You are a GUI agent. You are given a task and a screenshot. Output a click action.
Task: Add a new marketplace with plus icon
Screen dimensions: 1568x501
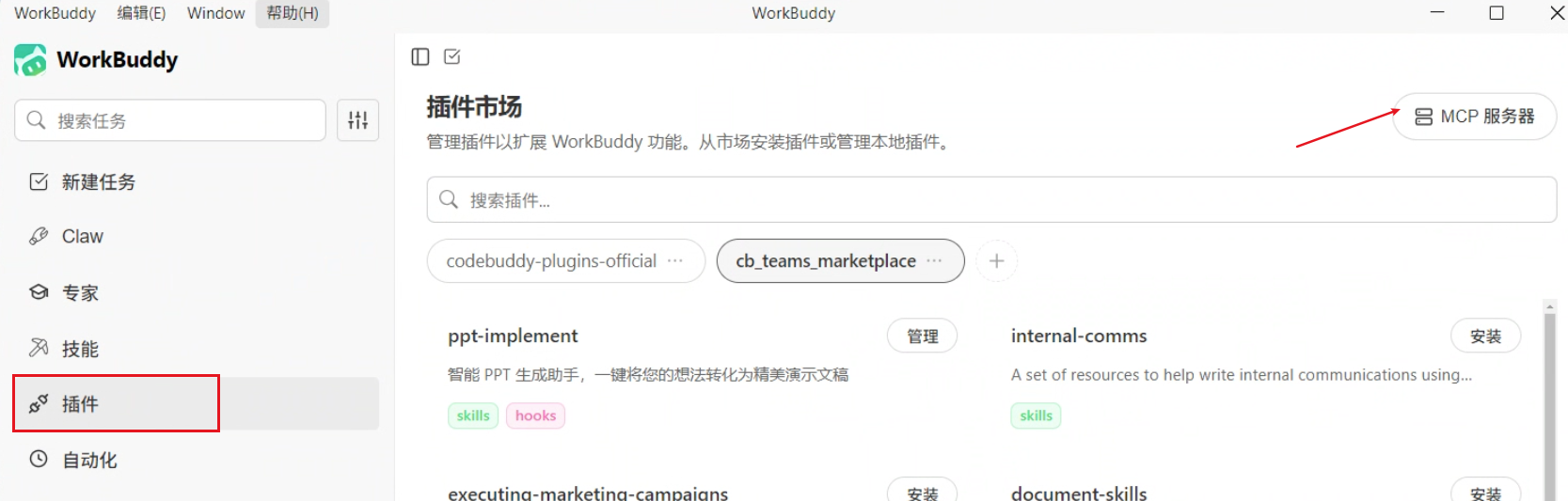pos(997,260)
